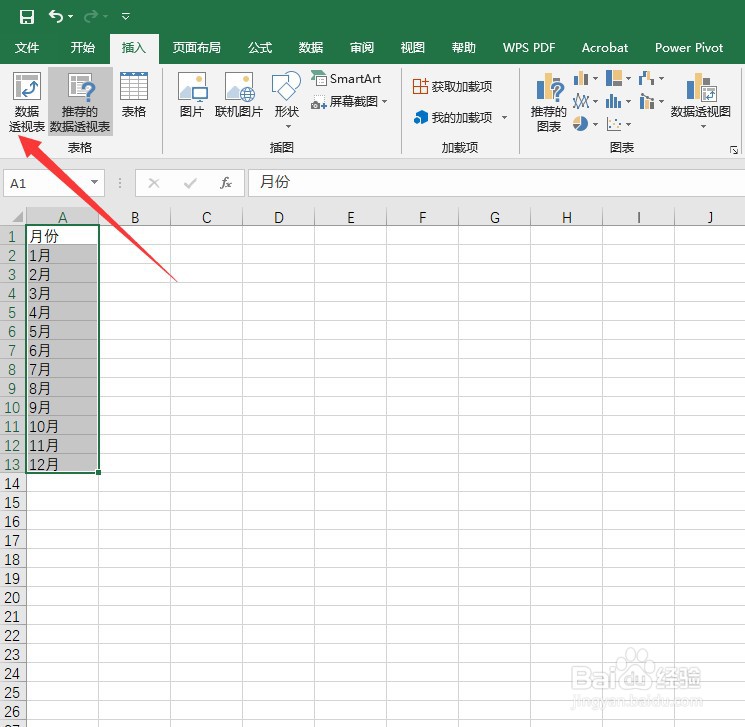Screen dimensions: 745x727
Task: Select the 插入 Insert tab
Action: 134,48
